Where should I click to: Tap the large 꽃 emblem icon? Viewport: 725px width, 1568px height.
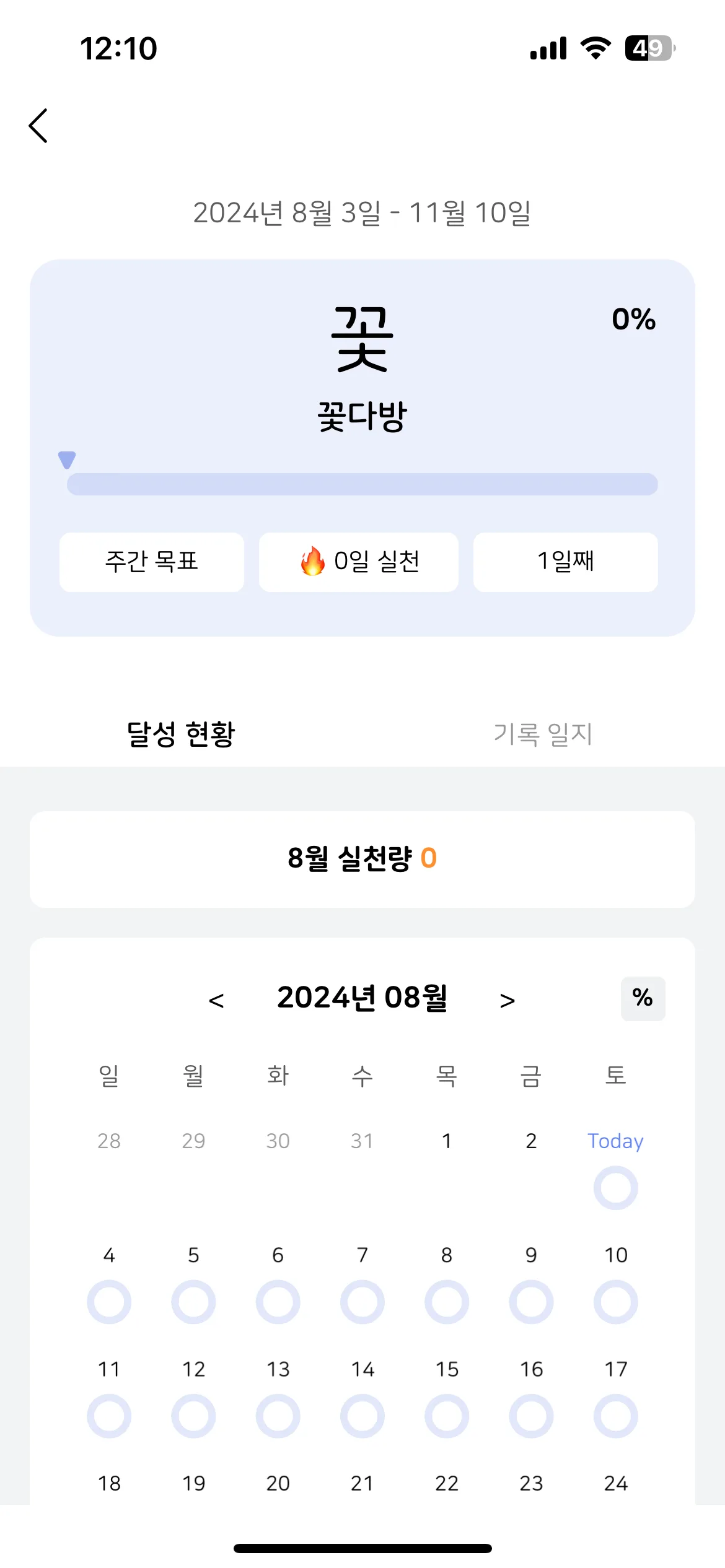pyautogui.click(x=362, y=339)
